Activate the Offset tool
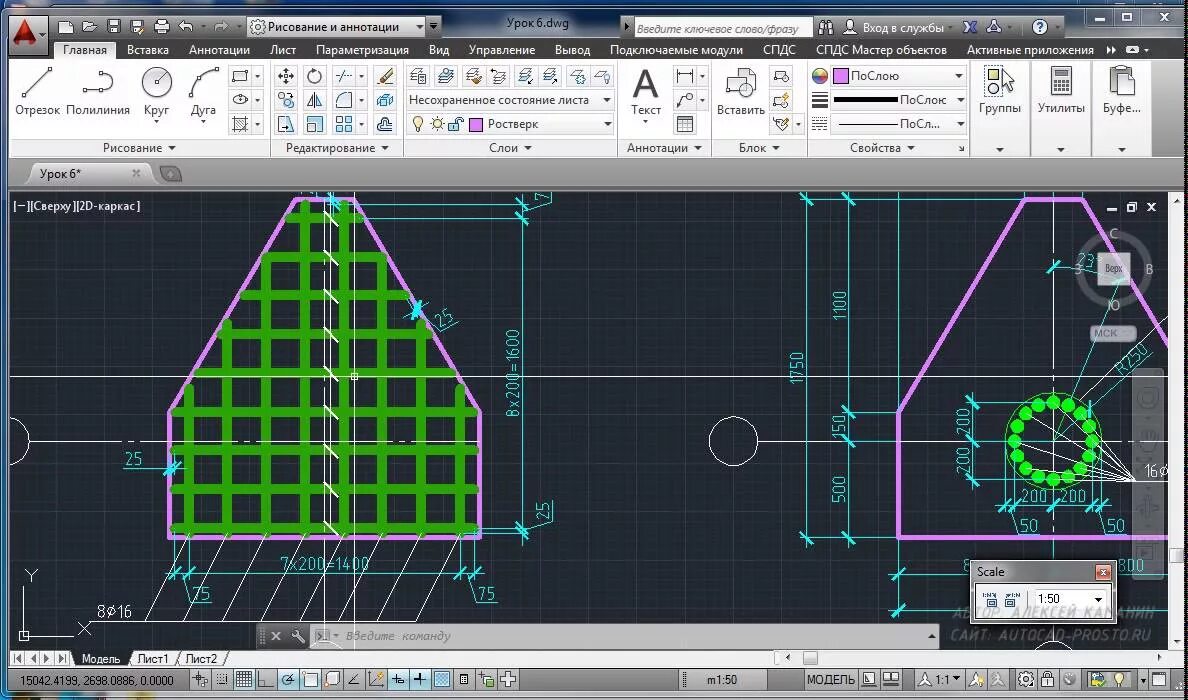 click(x=385, y=123)
